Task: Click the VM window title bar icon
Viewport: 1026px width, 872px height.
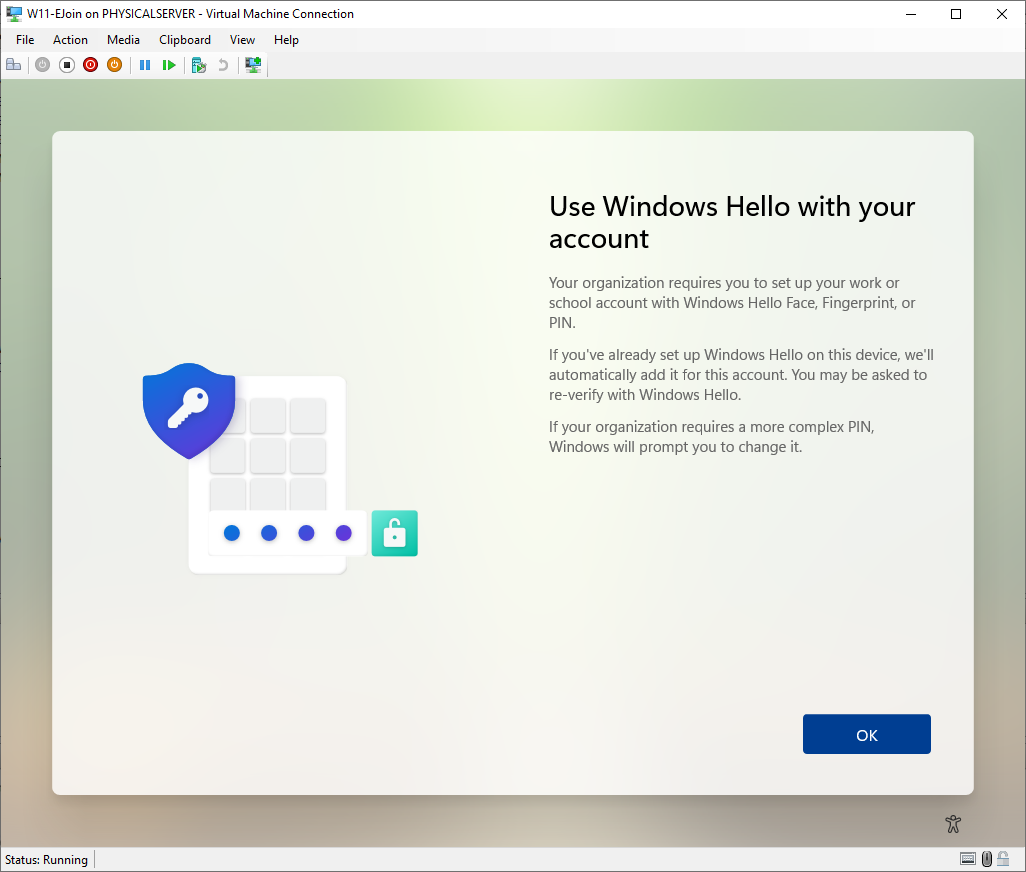Action: (14, 14)
